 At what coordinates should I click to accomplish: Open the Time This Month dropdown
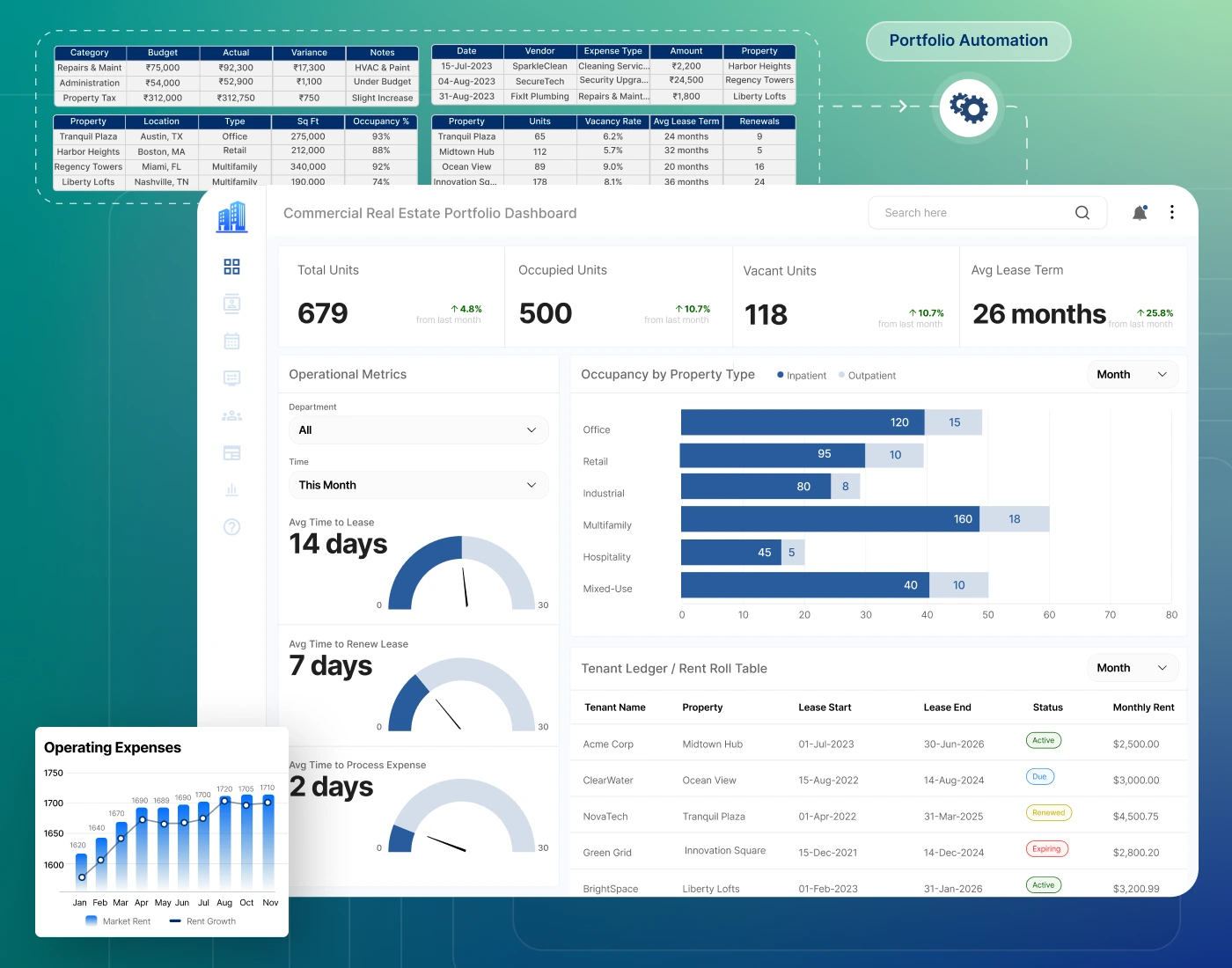tap(419, 485)
